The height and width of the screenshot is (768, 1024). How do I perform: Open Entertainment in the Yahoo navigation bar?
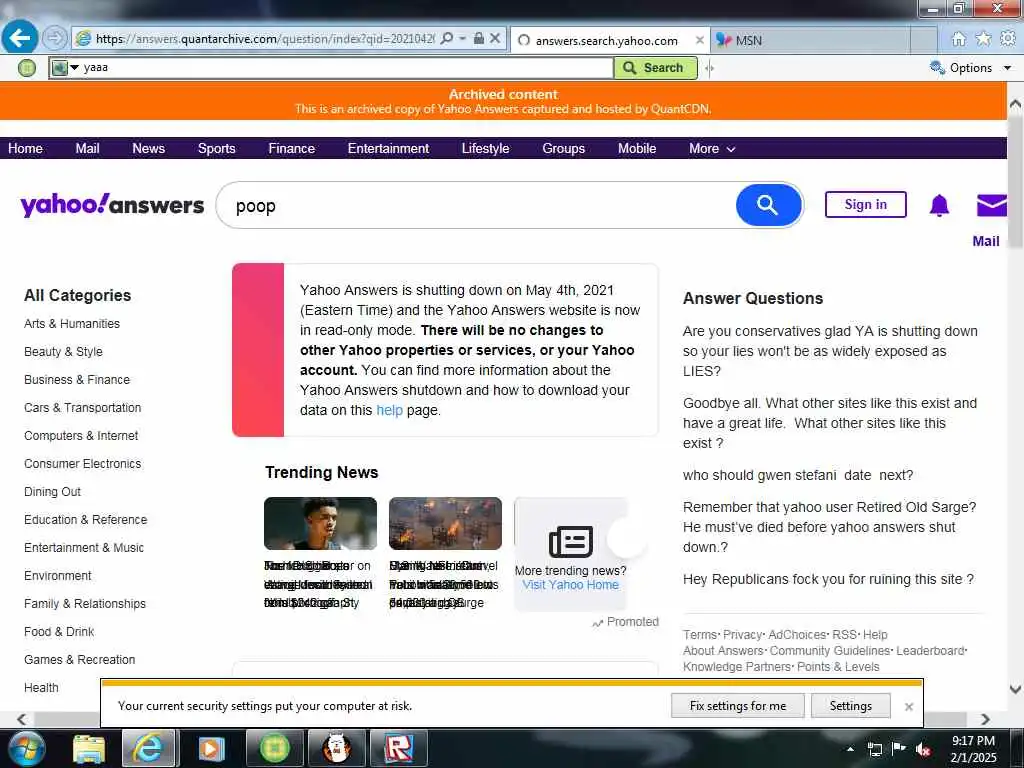click(388, 149)
